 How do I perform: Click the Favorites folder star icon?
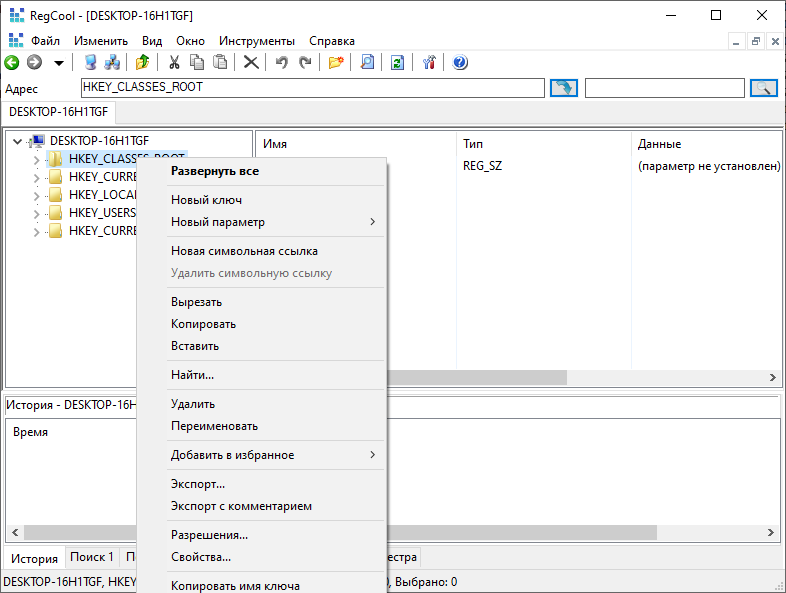[x=336, y=62]
